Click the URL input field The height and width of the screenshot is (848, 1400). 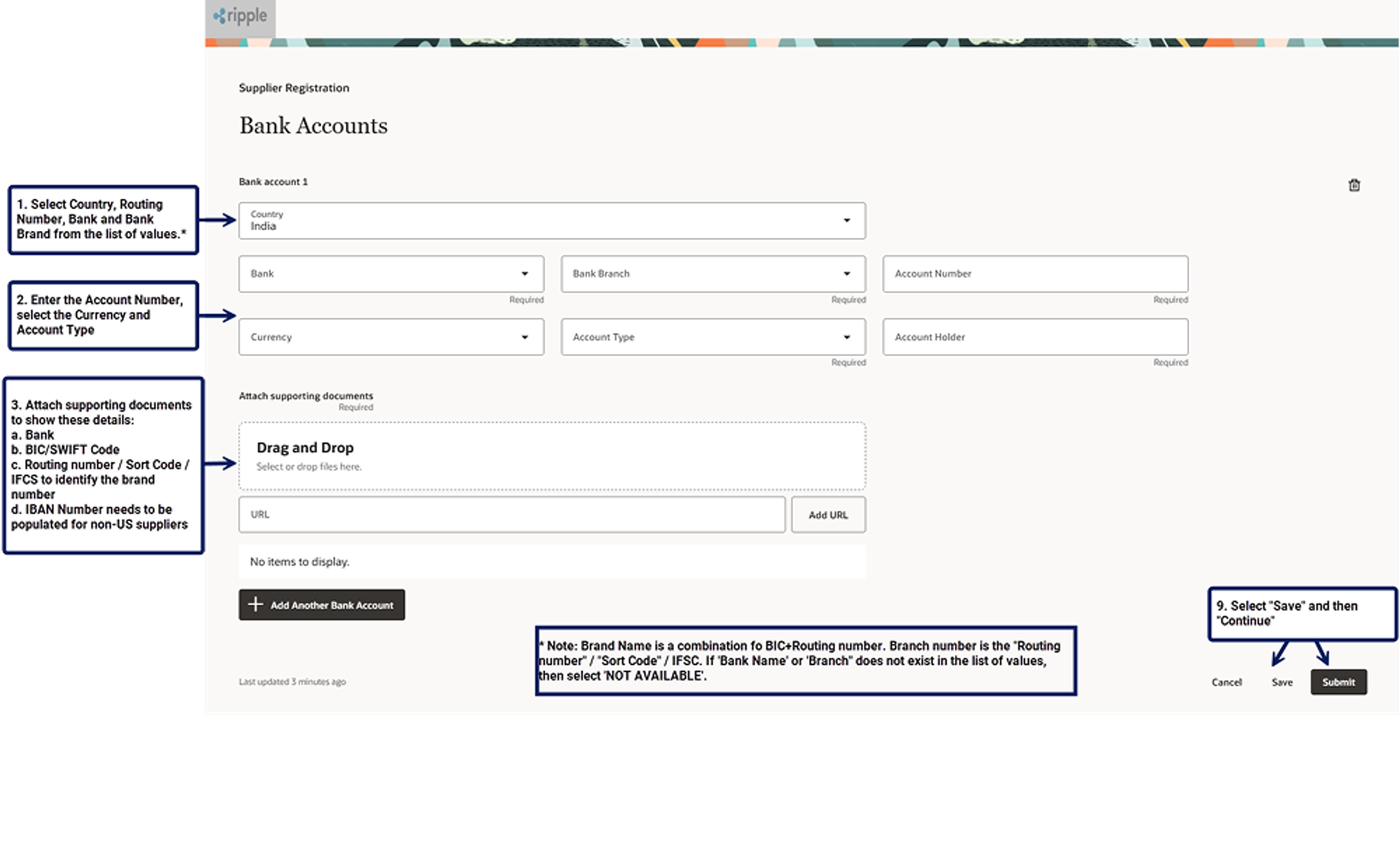coord(511,515)
